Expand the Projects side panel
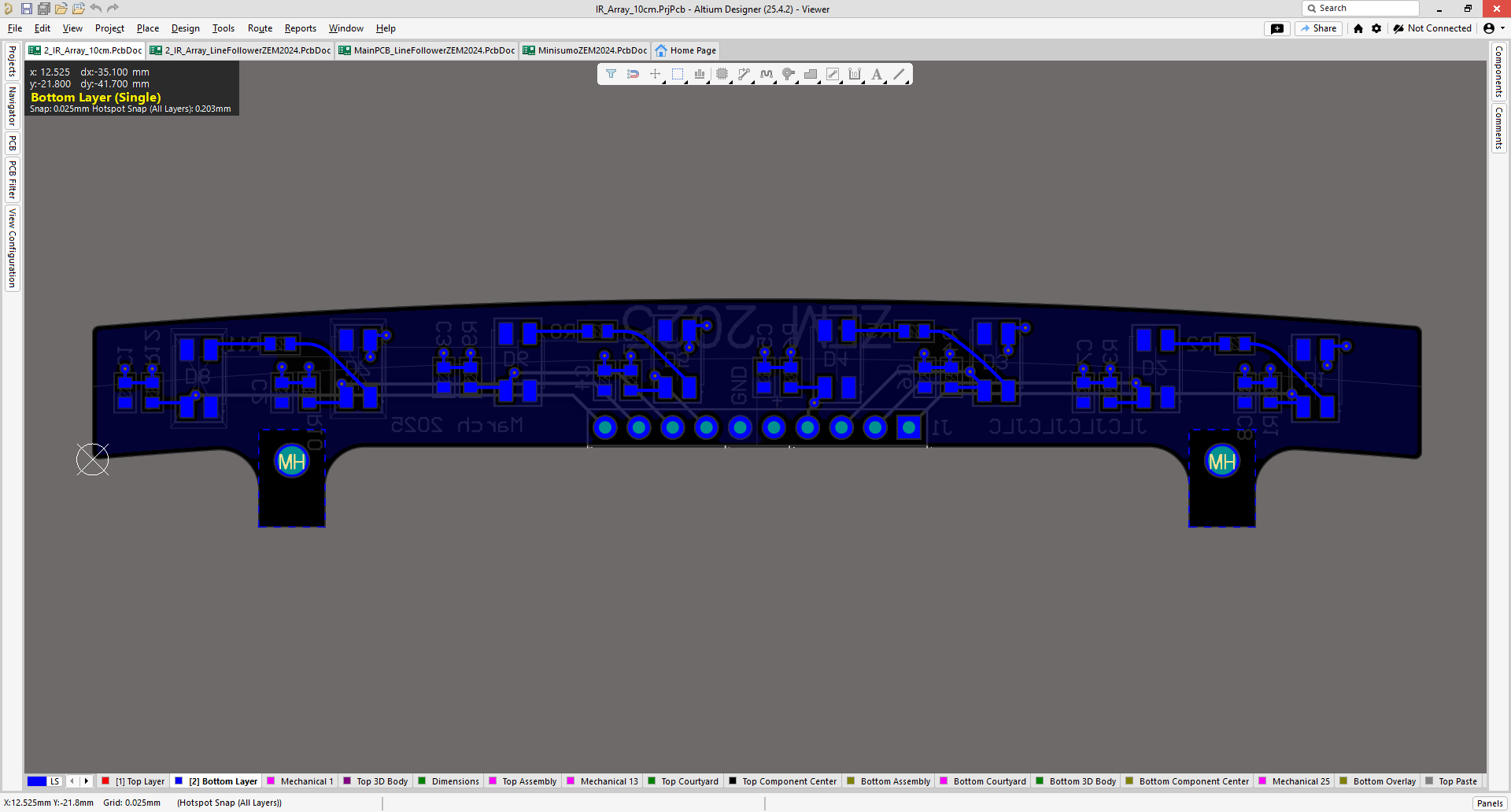The image size is (1511, 812). (x=12, y=61)
